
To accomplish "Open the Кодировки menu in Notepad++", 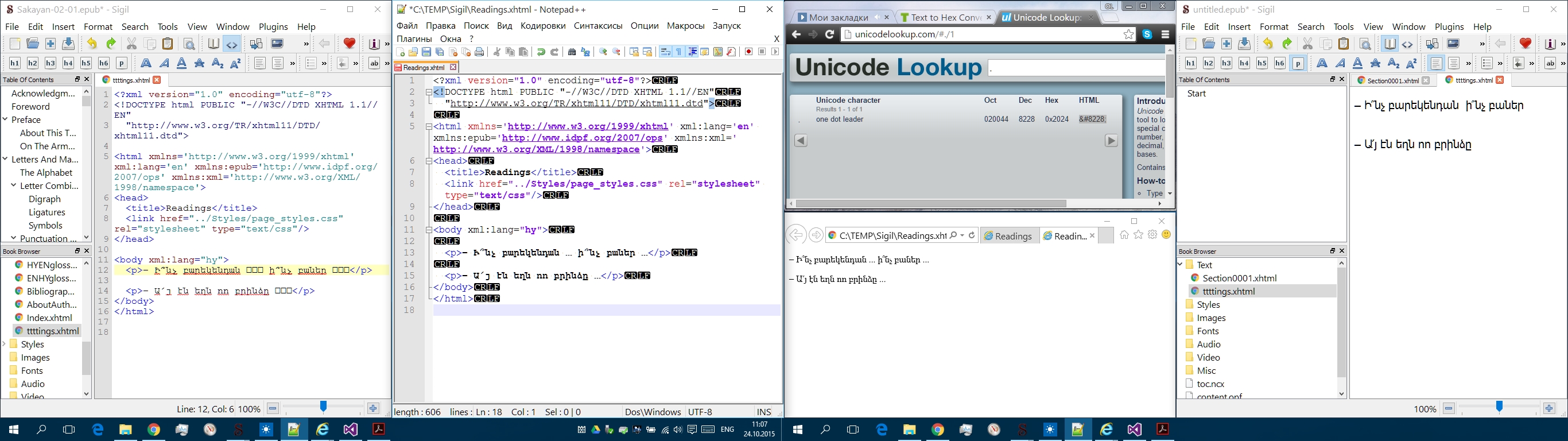I will tap(543, 26).
